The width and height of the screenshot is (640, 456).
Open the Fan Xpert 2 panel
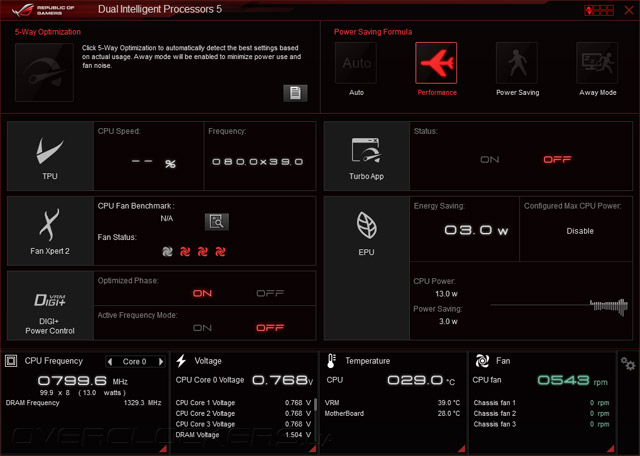pyautogui.click(x=50, y=231)
